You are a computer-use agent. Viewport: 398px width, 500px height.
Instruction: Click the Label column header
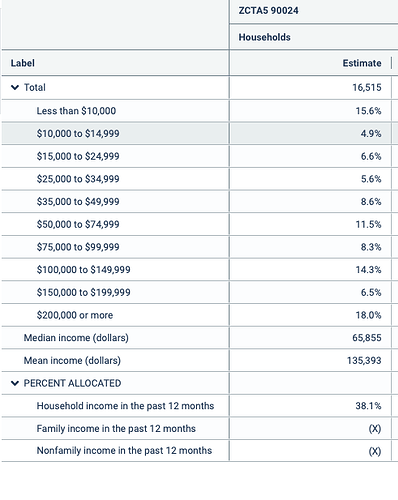23,63
